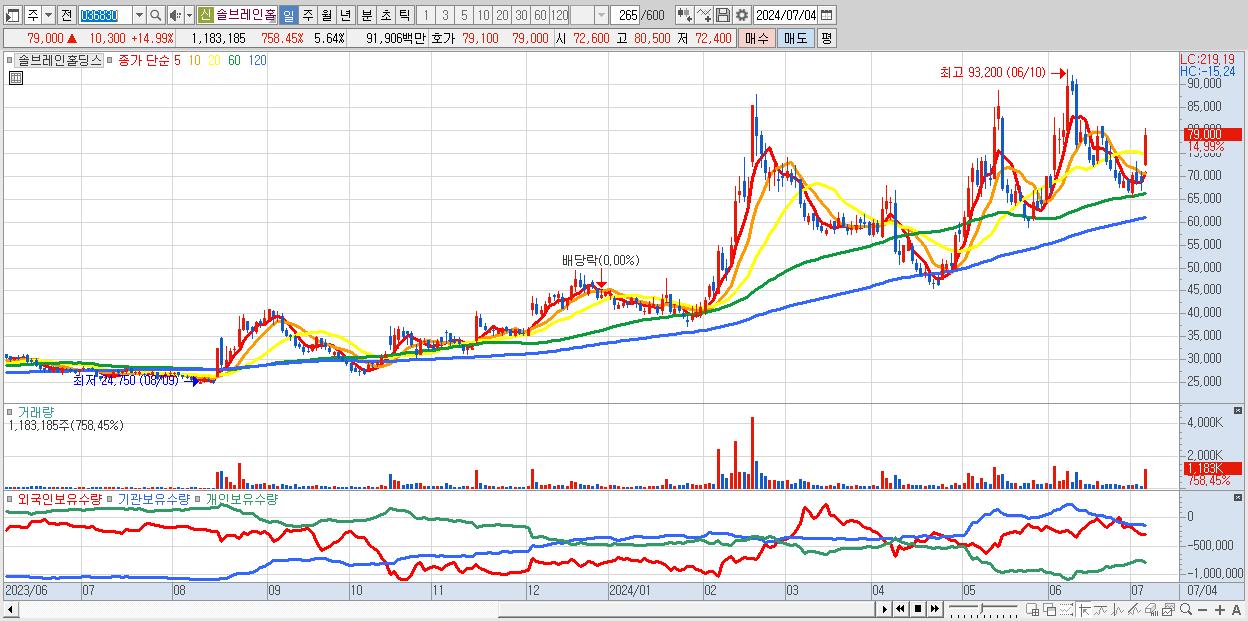Select the 분 minute period button
This screenshot has height=621, width=1248.
click(365, 15)
